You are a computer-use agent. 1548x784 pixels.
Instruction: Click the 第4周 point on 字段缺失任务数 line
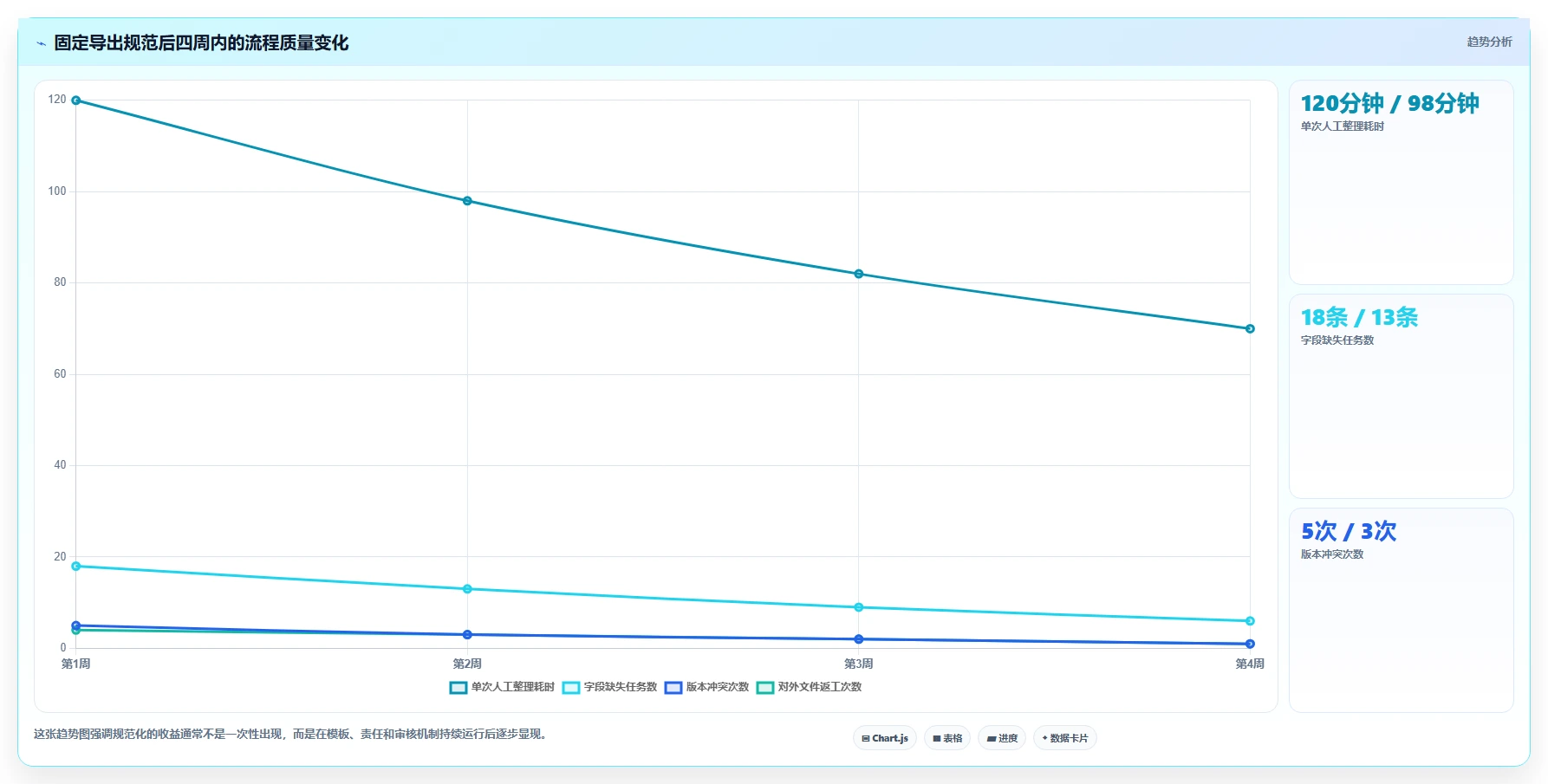pyautogui.click(x=1250, y=621)
